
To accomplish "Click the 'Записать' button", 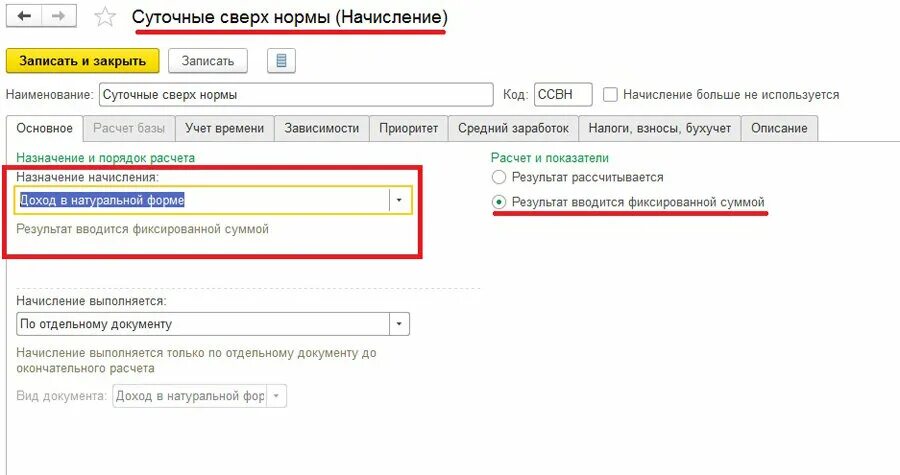I will pyautogui.click(x=208, y=61).
